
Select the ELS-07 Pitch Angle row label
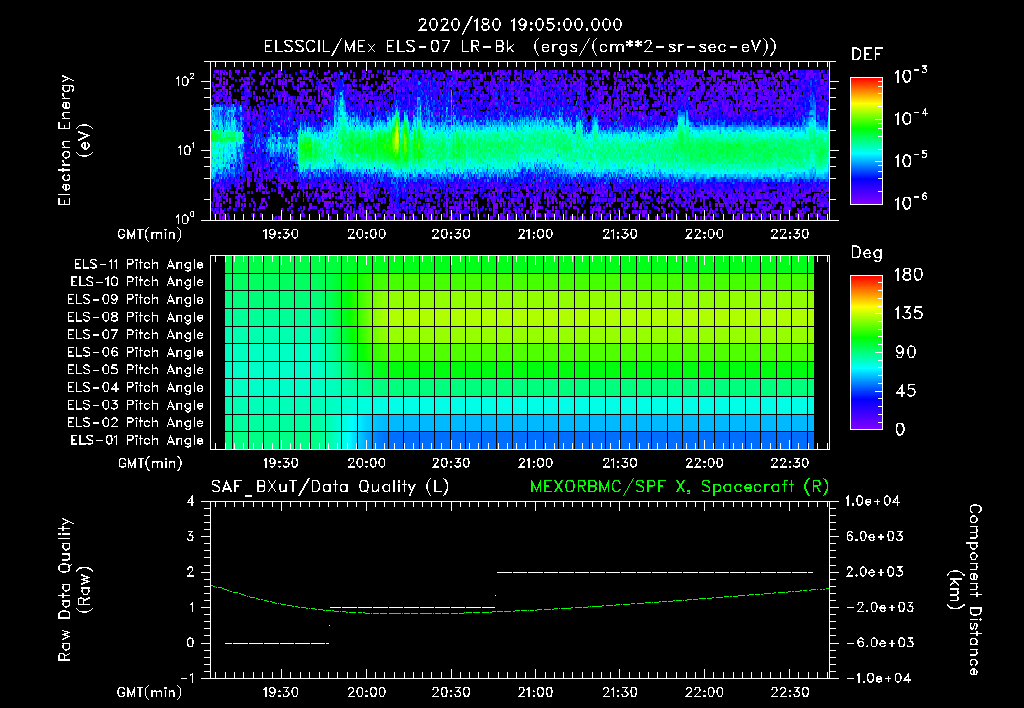click(x=136, y=334)
